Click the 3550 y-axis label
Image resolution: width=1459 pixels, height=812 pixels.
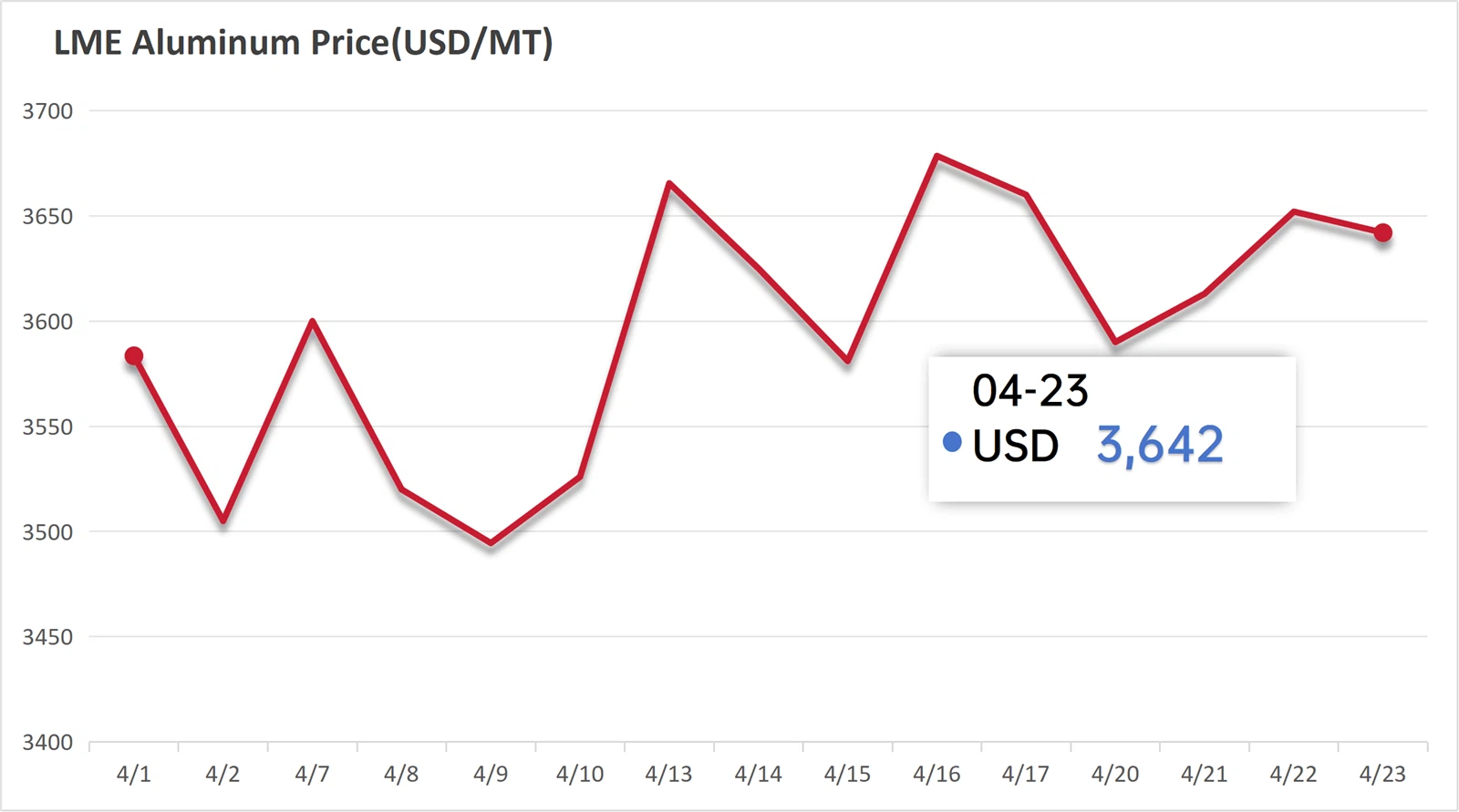point(47,427)
